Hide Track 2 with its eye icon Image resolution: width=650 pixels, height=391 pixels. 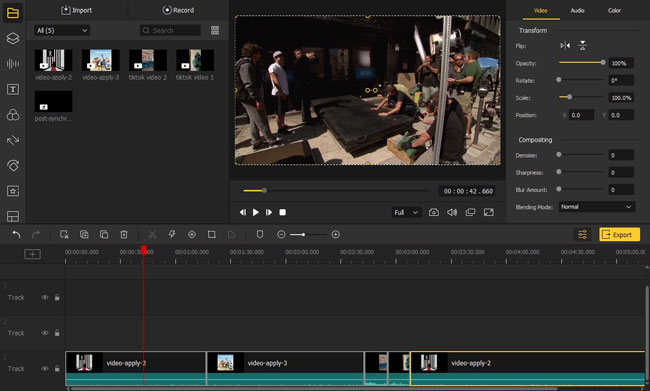[45, 333]
